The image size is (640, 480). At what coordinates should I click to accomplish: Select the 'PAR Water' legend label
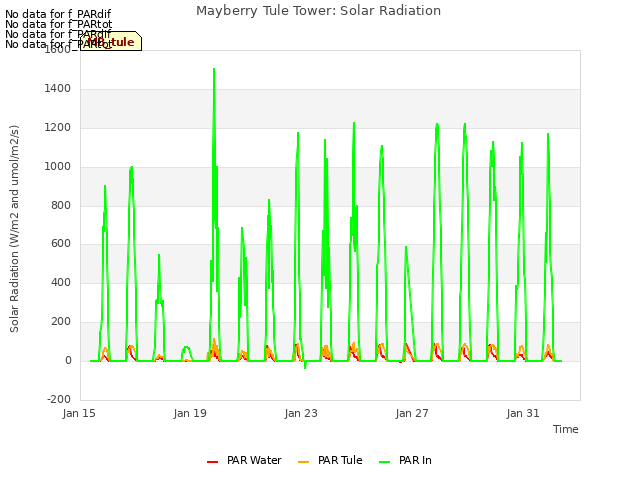254,460
